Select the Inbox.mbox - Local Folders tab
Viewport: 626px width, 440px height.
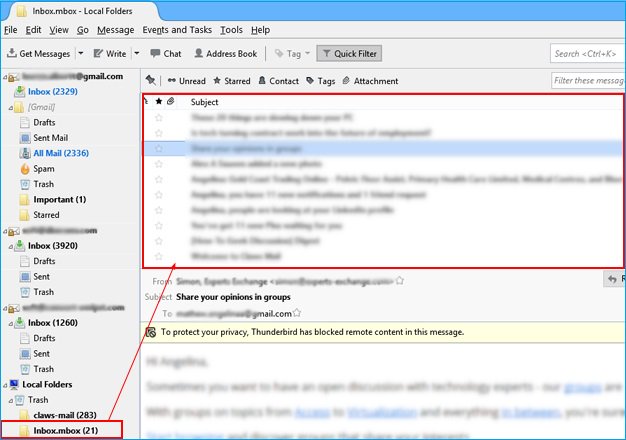80,11
